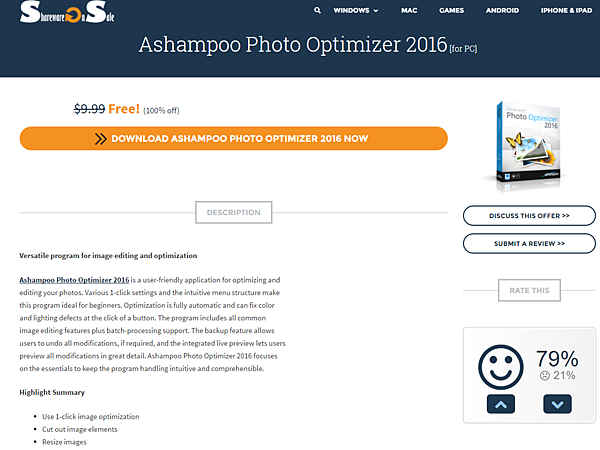Open the Android category
This screenshot has height=450, width=600.
(x=502, y=10)
